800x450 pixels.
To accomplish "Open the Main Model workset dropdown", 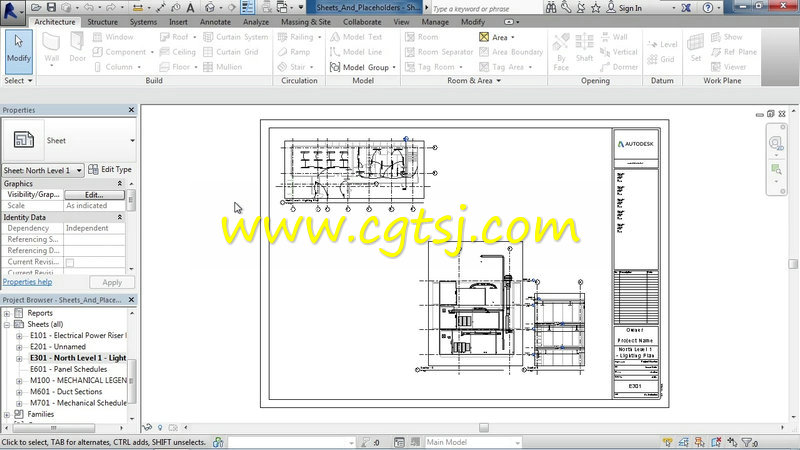I will point(473,442).
